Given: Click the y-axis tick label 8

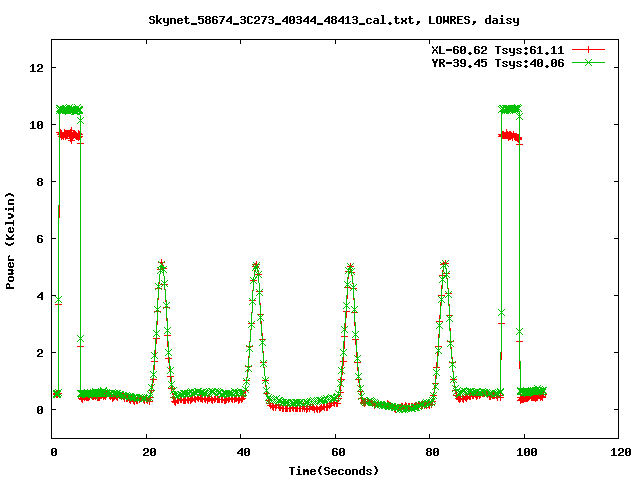Looking at the screenshot, I should 40,182.
